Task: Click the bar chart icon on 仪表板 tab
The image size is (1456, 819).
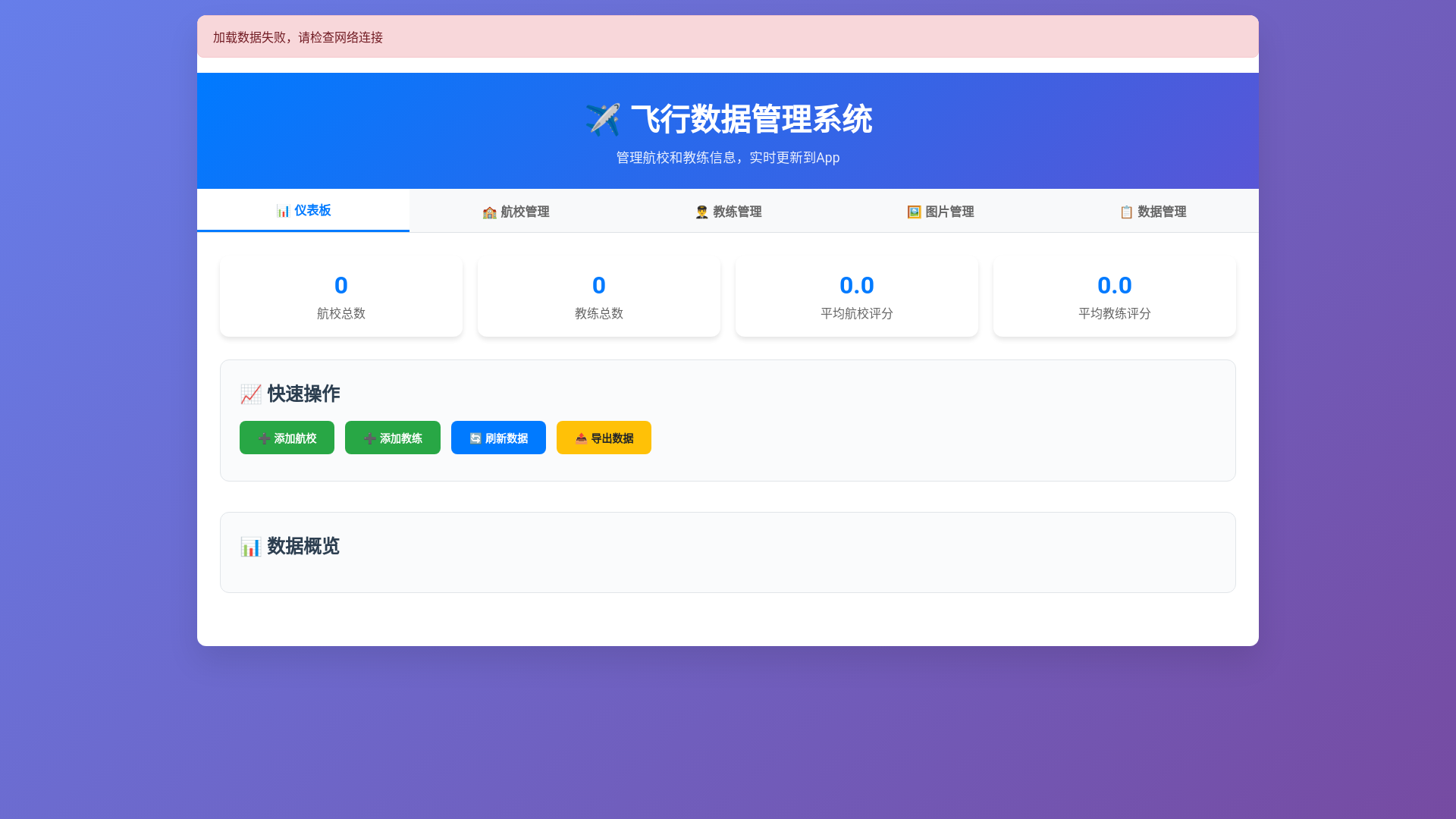Action: point(283,211)
